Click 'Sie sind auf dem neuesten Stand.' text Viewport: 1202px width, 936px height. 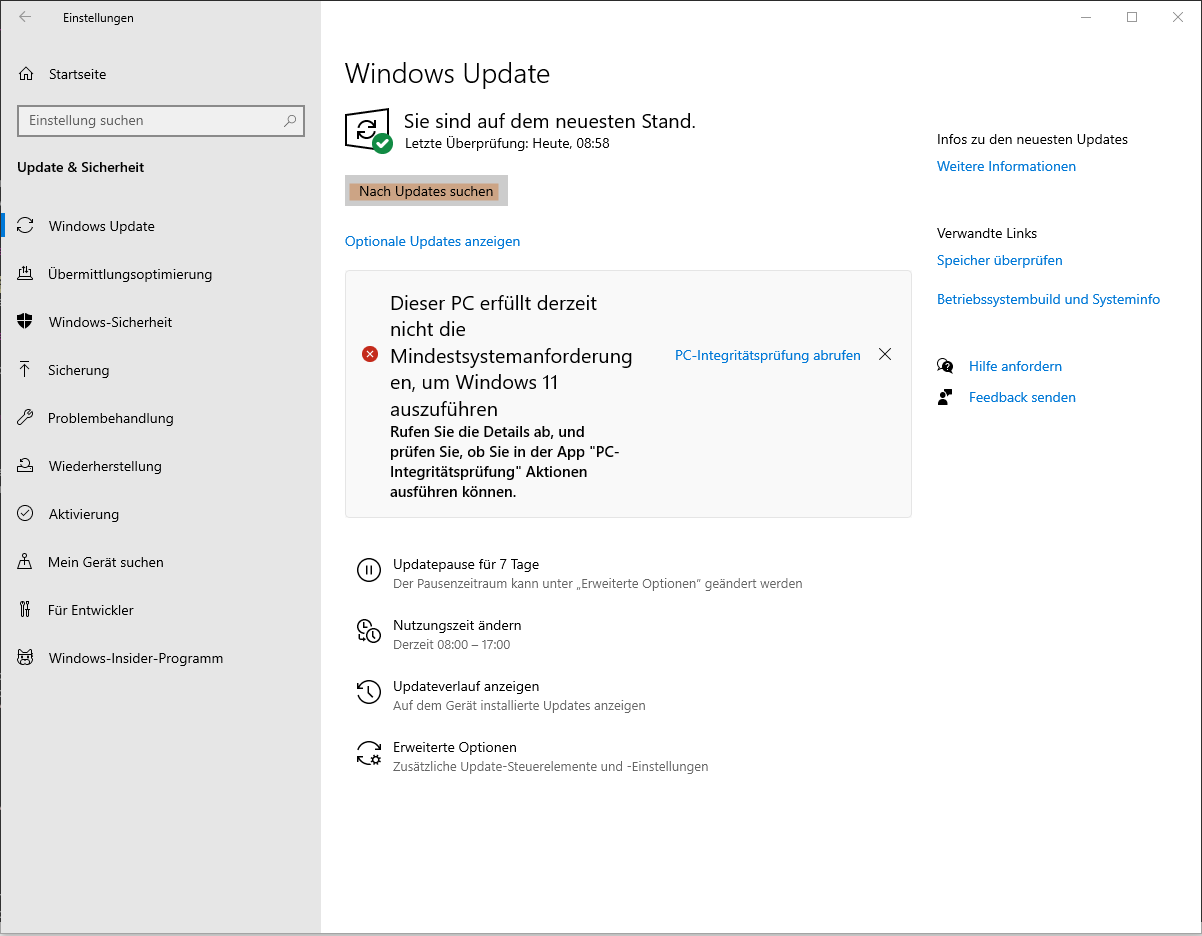[x=549, y=121]
